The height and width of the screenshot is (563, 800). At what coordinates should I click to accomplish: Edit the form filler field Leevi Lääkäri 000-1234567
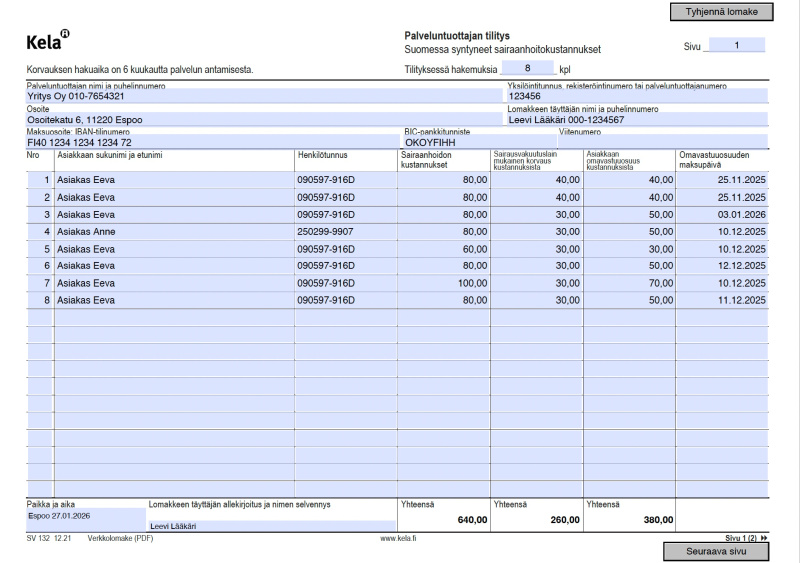pyautogui.click(x=636, y=120)
